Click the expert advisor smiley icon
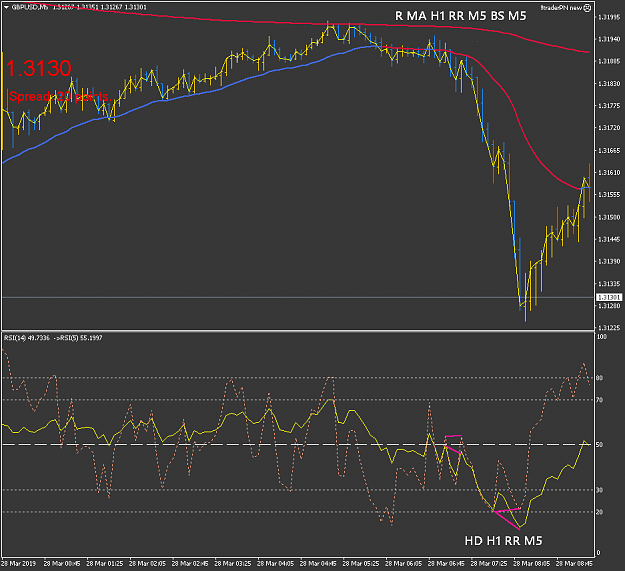The image size is (625, 571). tap(587, 8)
